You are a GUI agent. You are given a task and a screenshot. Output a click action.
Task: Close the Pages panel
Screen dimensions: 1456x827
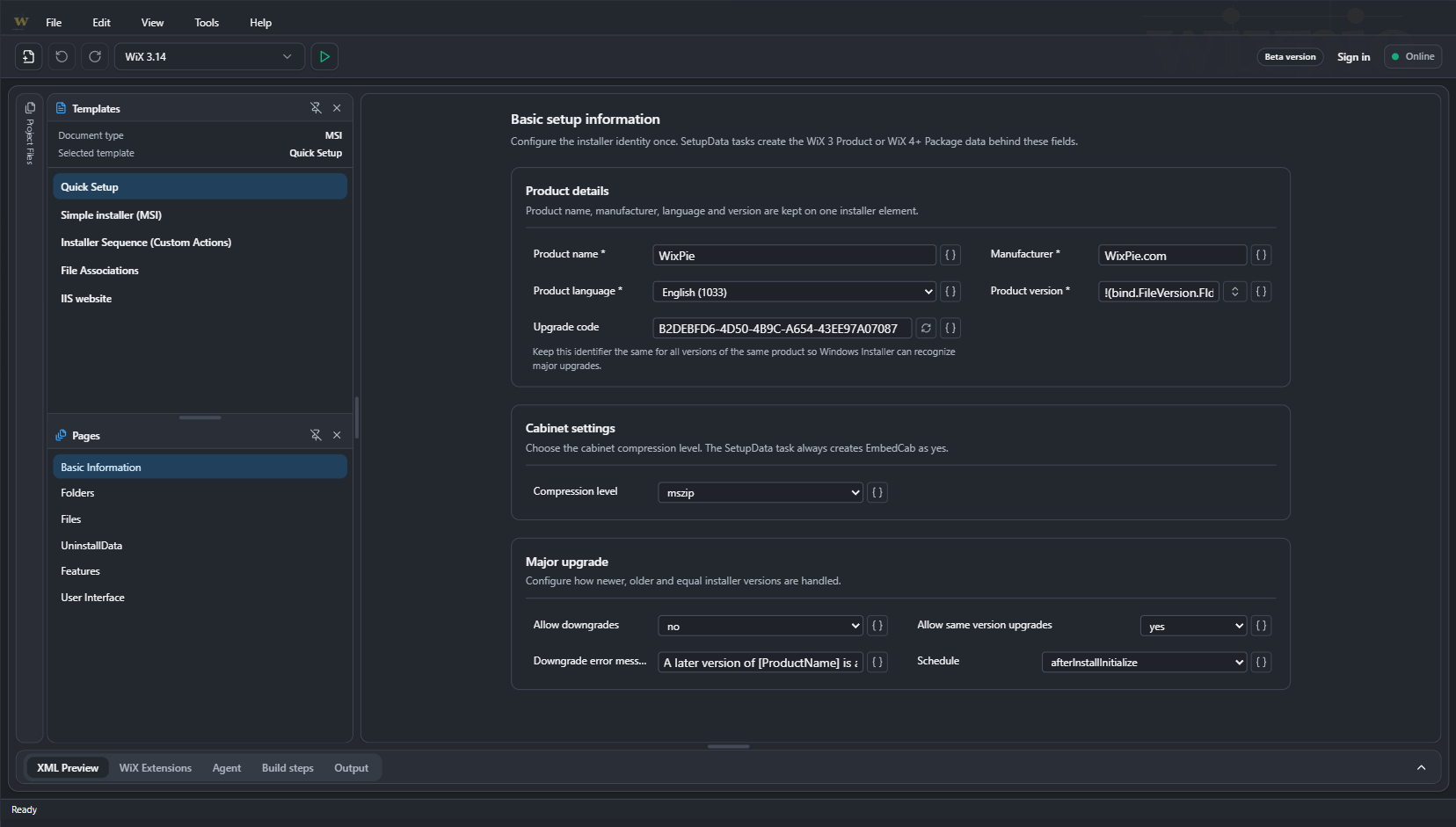pyautogui.click(x=337, y=435)
